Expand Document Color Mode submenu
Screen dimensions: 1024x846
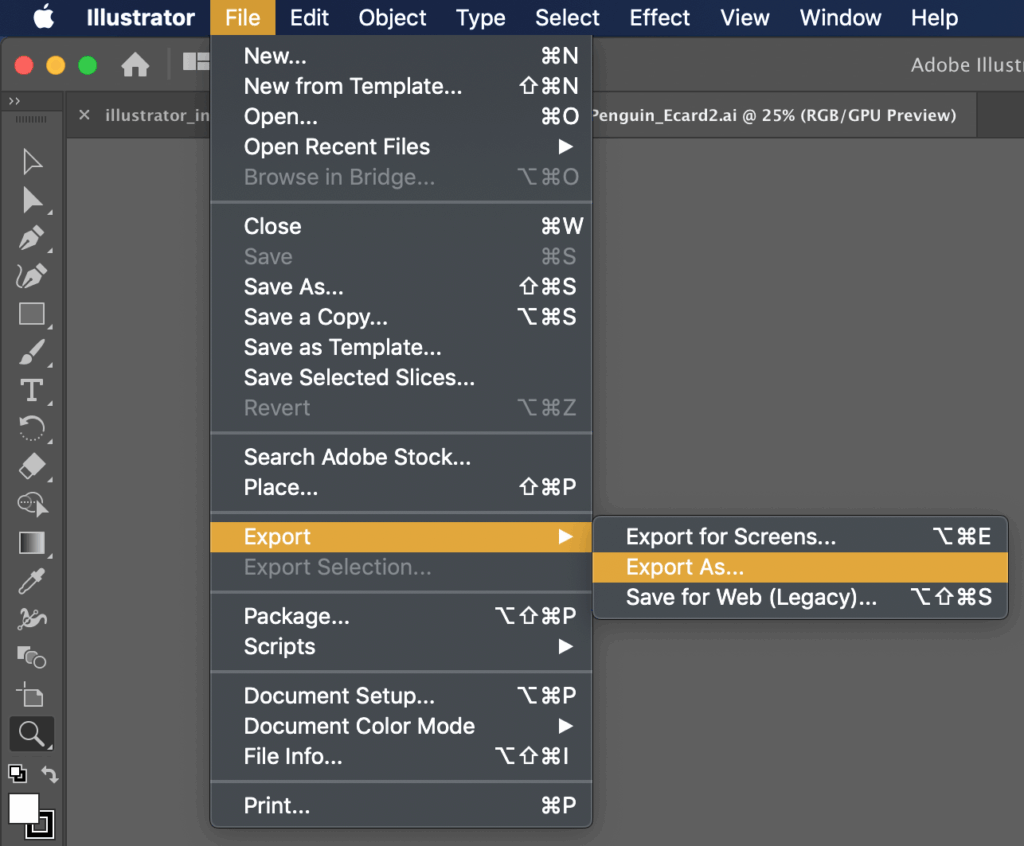[x=401, y=726]
